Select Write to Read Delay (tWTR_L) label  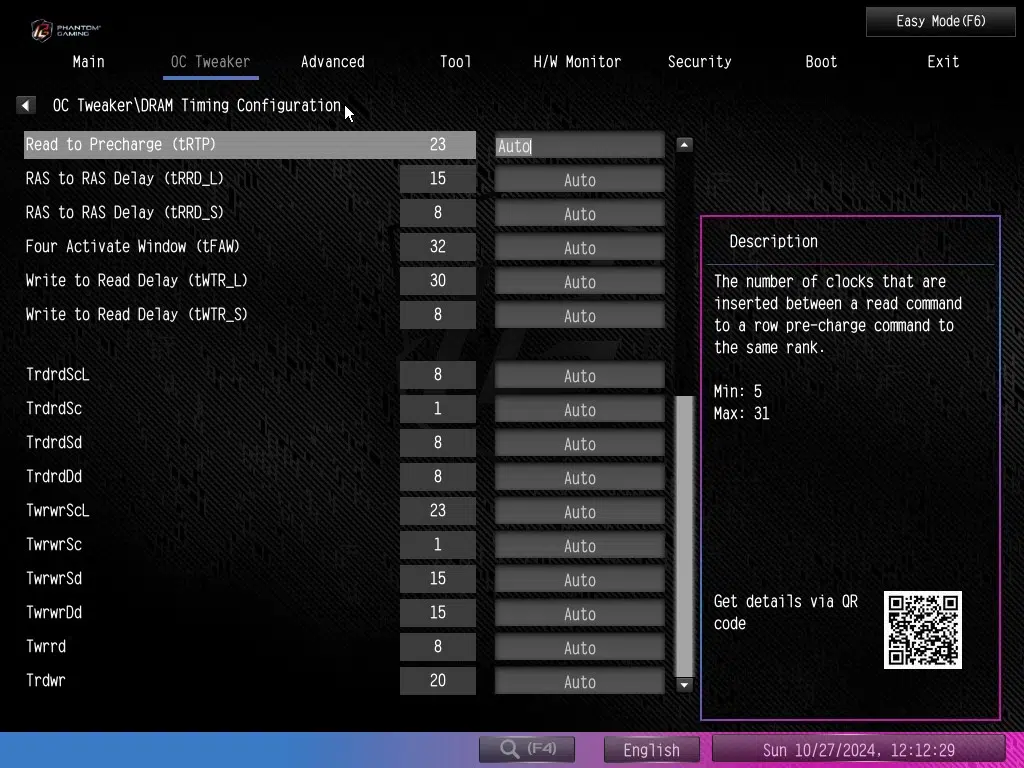pos(136,280)
